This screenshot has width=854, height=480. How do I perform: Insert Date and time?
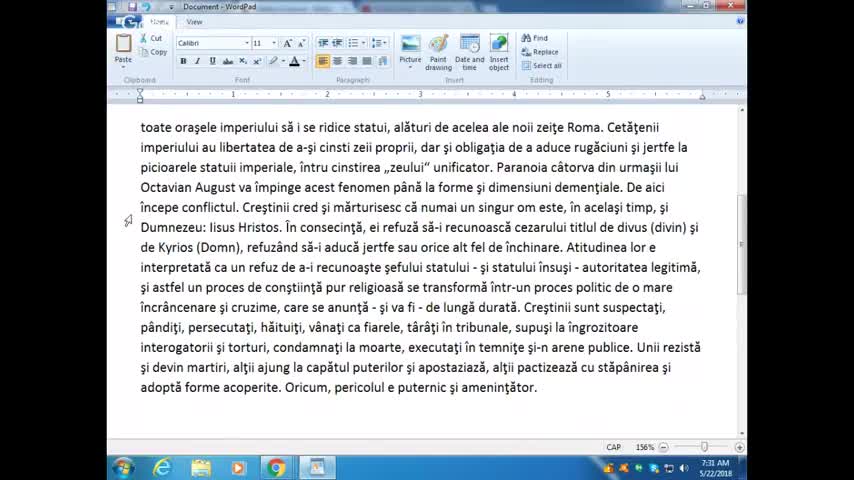[x=469, y=52]
